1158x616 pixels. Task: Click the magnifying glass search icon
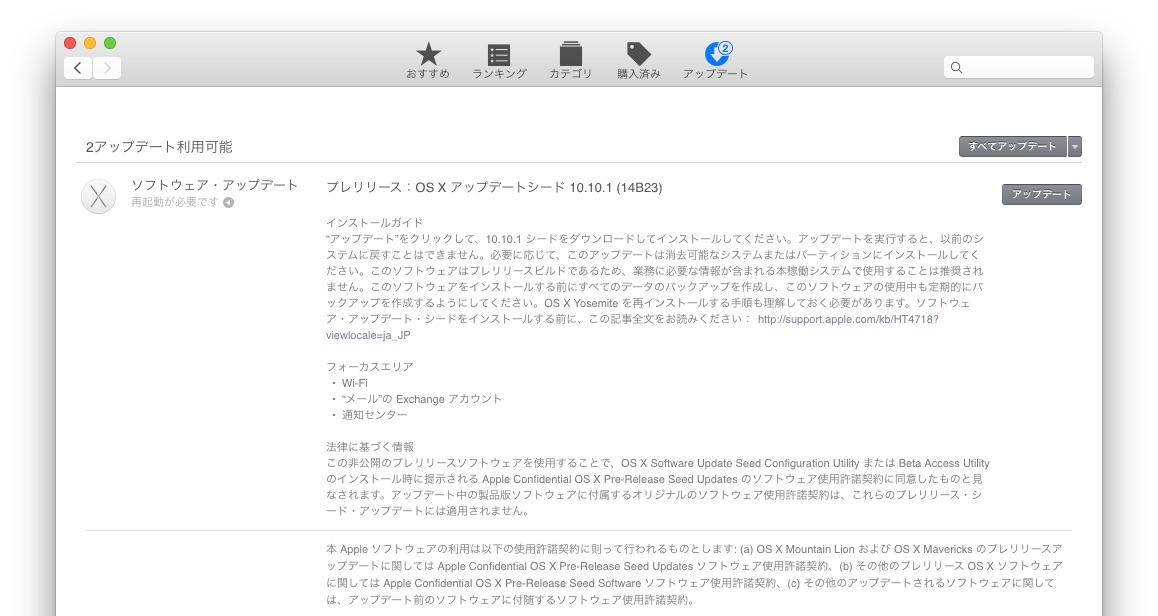coord(956,68)
